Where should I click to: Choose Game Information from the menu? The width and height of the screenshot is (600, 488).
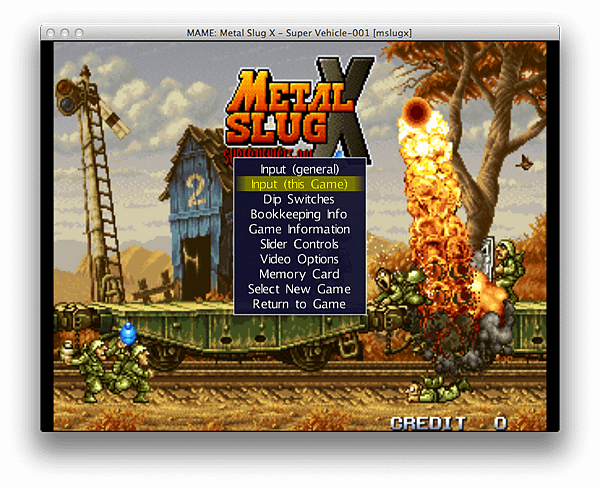[x=299, y=229]
